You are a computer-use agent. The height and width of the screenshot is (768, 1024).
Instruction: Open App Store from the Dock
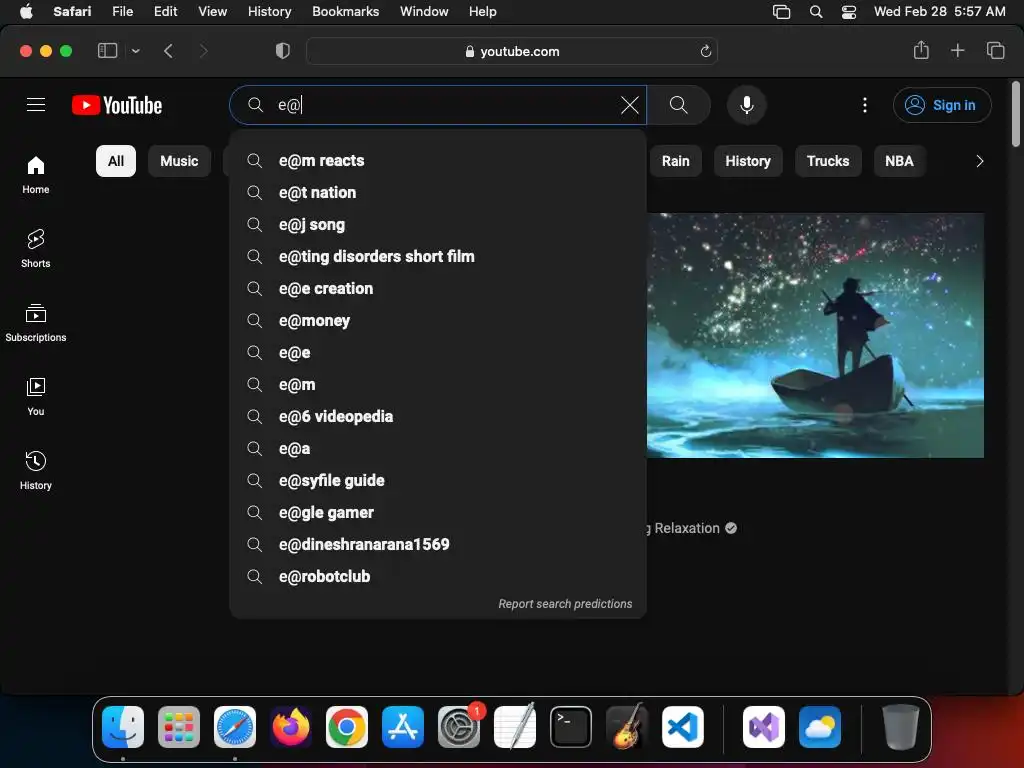click(x=403, y=727)
